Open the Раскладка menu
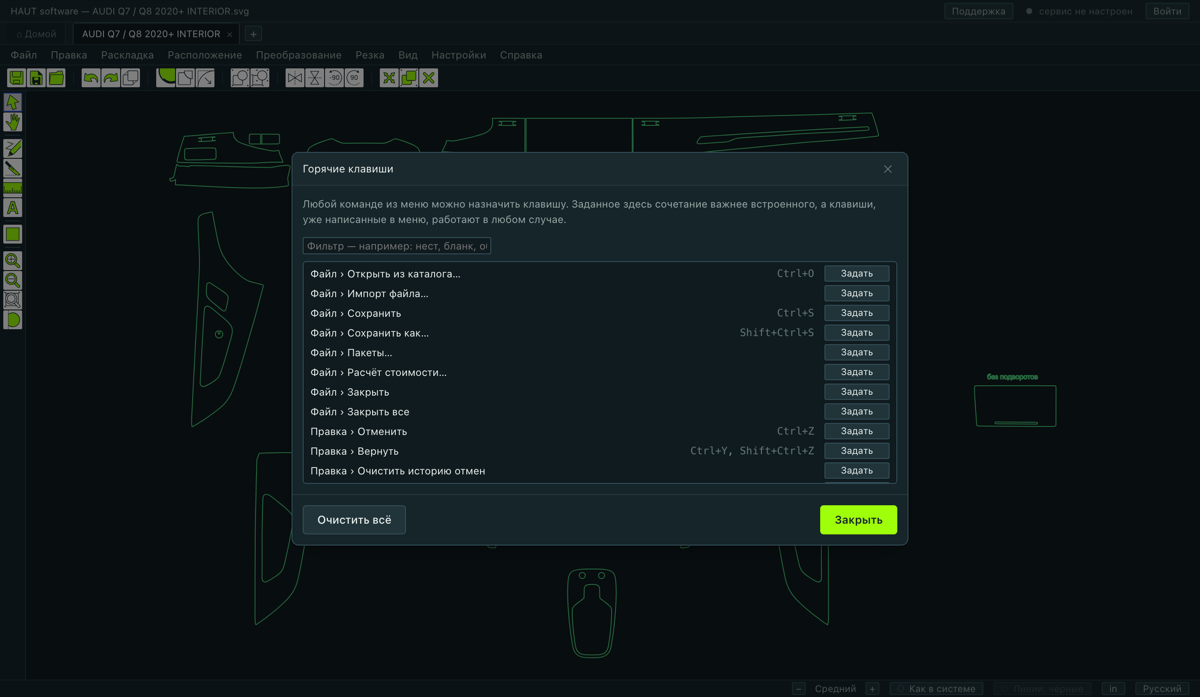Viewport: 1200px width, 697px height. coord(127,55)
